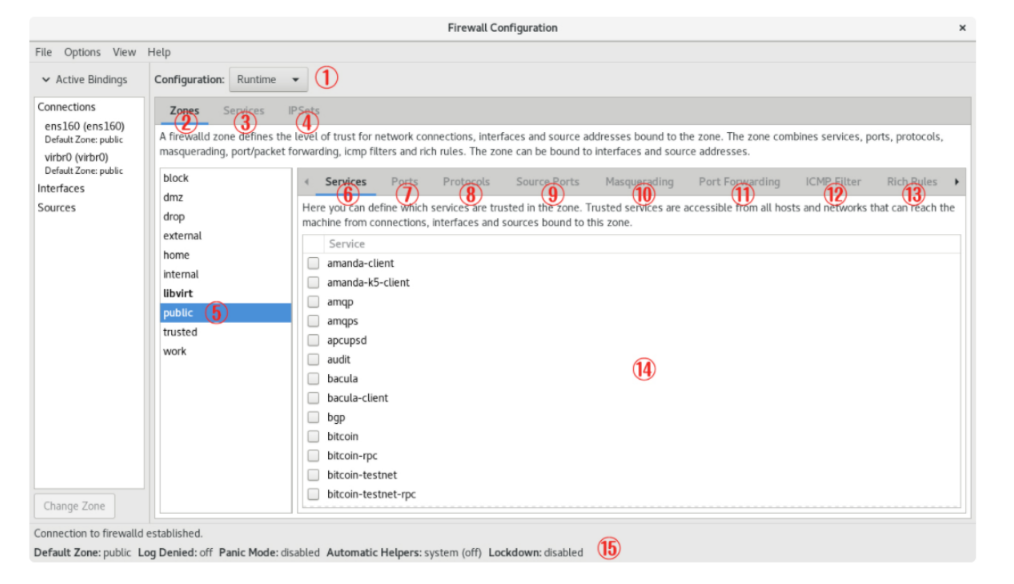Viewport: 1014px width, 584px height.
Task: Select the dmz zone
Action: click(226, 197)
